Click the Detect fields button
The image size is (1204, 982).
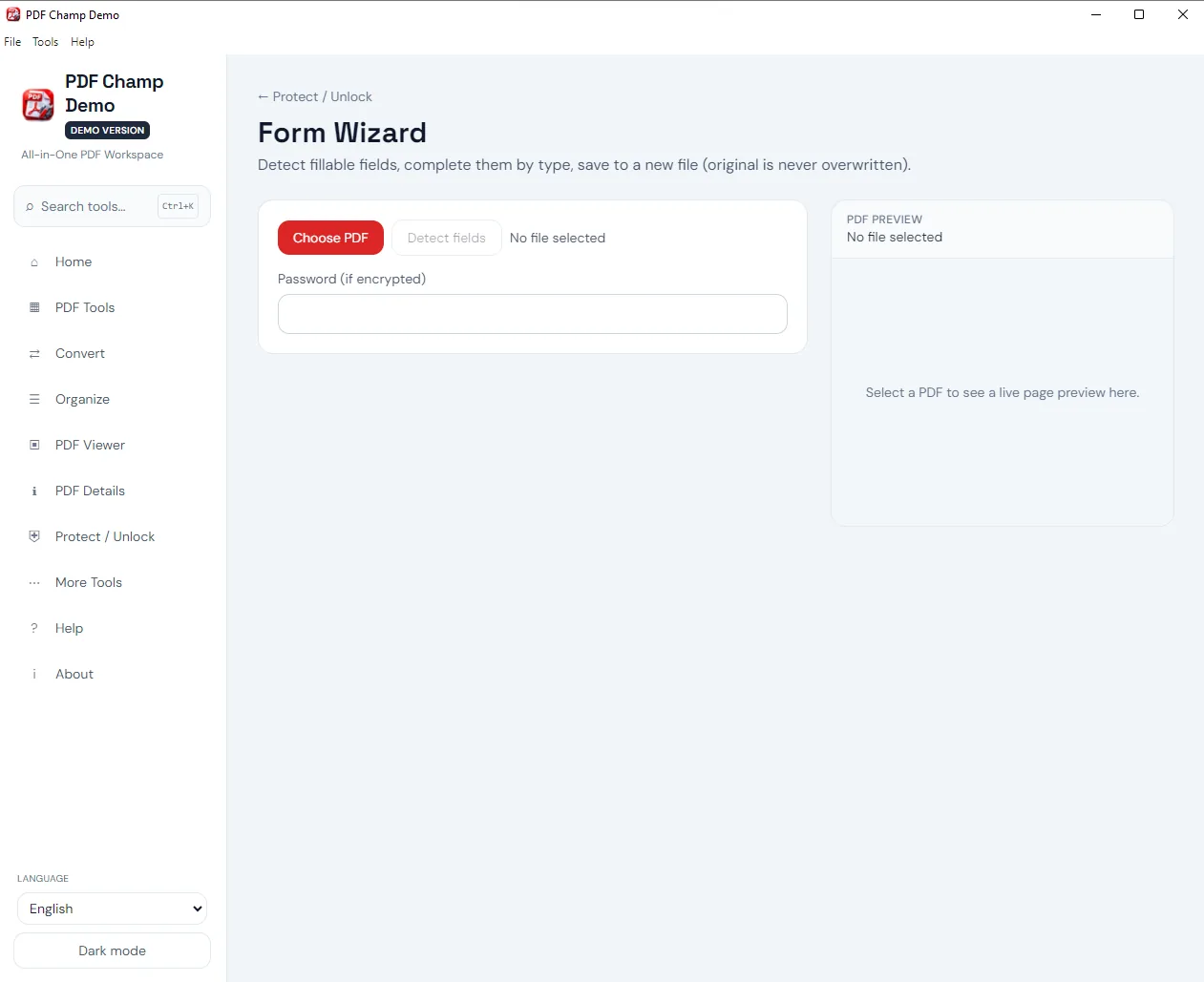(x=446, y=238)
